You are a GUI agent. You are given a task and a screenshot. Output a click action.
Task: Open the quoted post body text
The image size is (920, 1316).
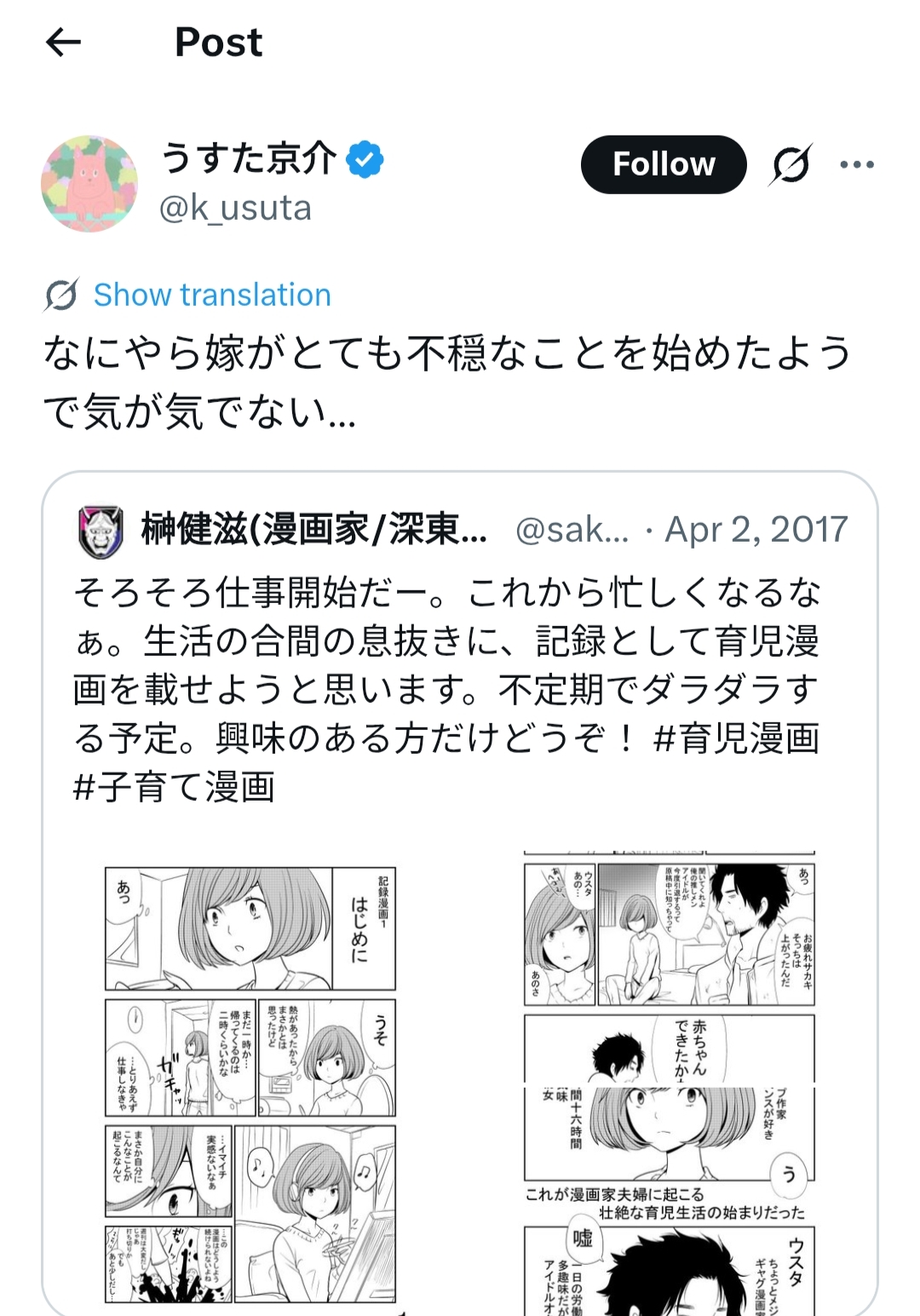(x=446, y=688)
